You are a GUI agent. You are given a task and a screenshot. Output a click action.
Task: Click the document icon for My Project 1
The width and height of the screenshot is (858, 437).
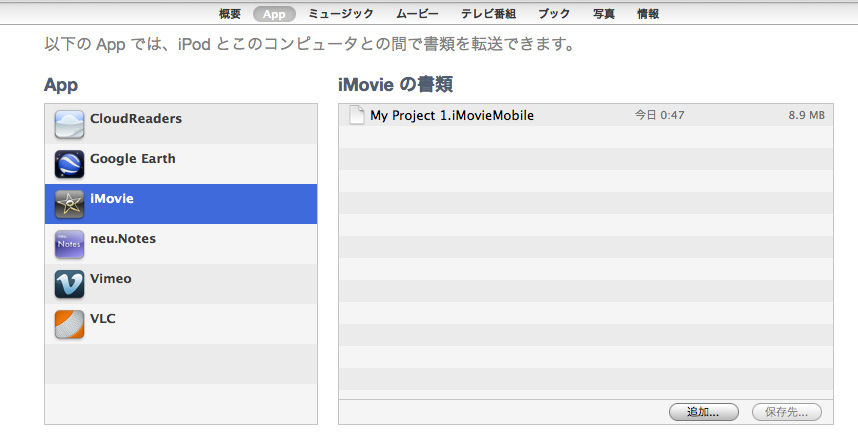357,115
